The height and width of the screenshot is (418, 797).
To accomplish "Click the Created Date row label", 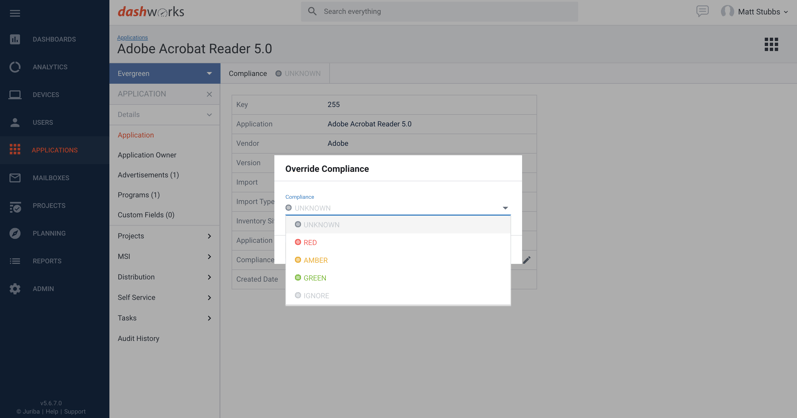I will (x=257, y=279).
